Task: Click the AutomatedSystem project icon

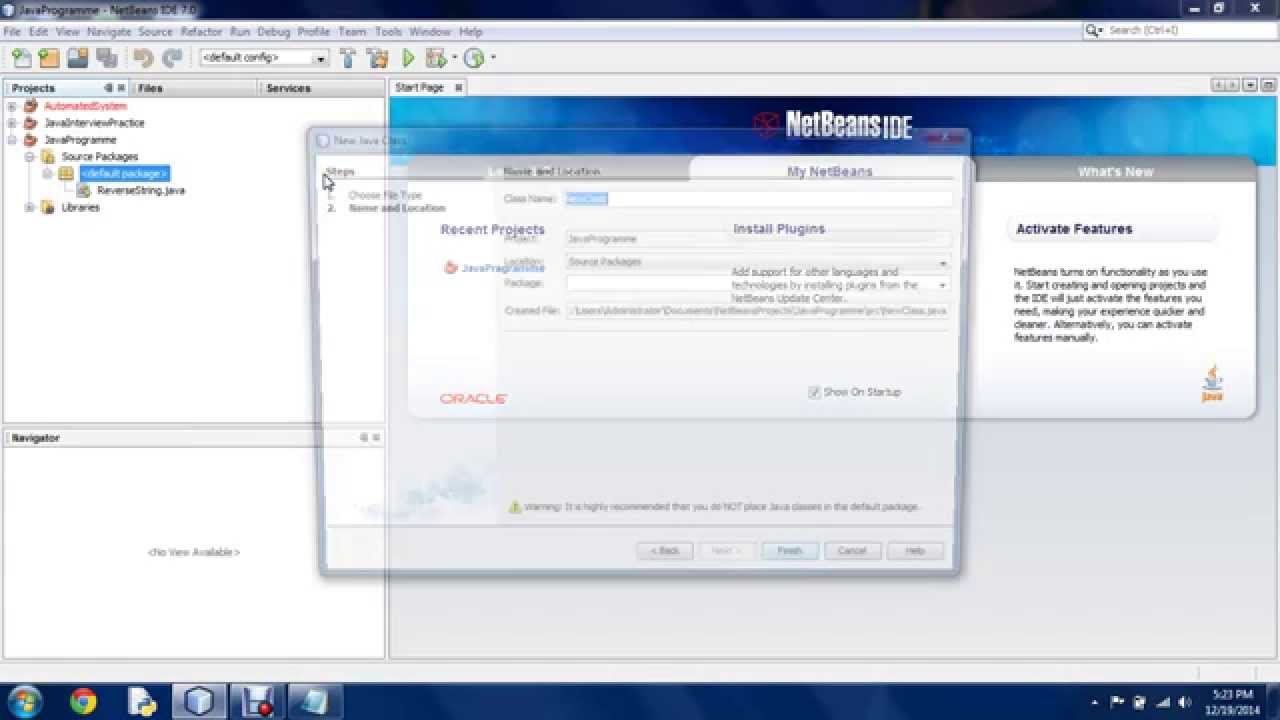Action: (30, 106)
